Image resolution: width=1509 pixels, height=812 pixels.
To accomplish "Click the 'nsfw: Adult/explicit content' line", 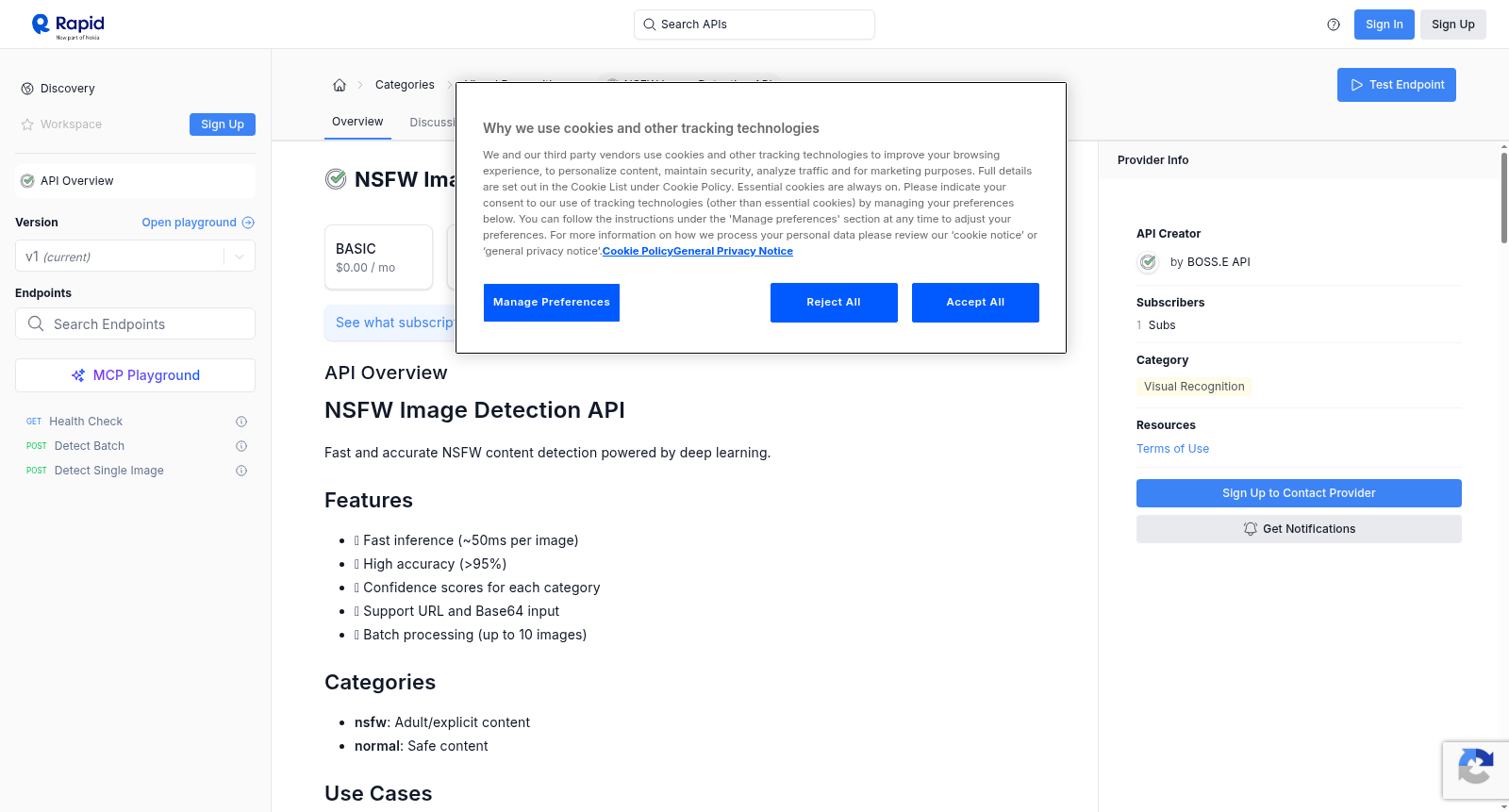I will pyautogui.click(x=442, y=722).
